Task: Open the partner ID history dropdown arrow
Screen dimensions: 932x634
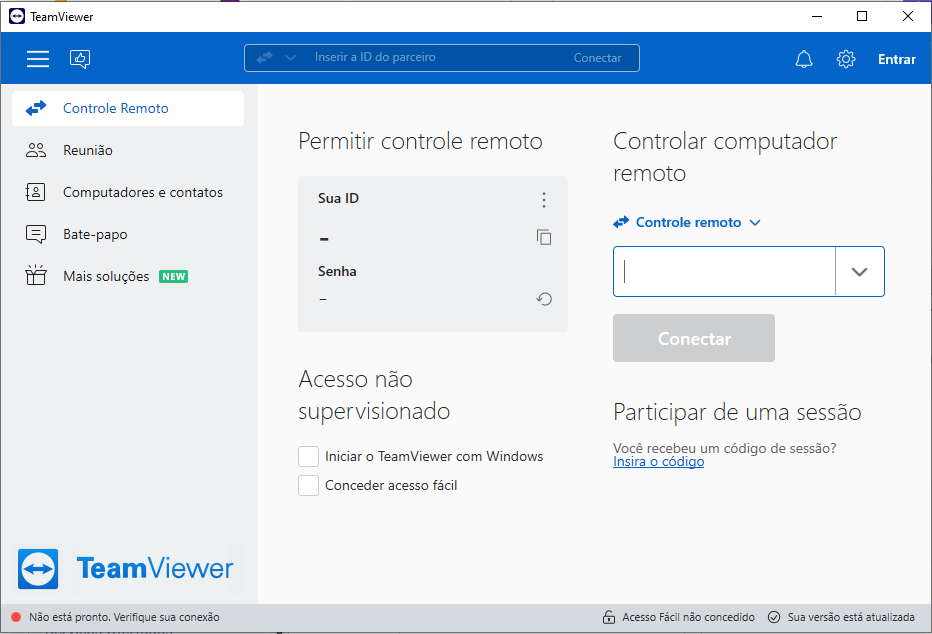Action: pyautogui.click(x=859, y=272)
